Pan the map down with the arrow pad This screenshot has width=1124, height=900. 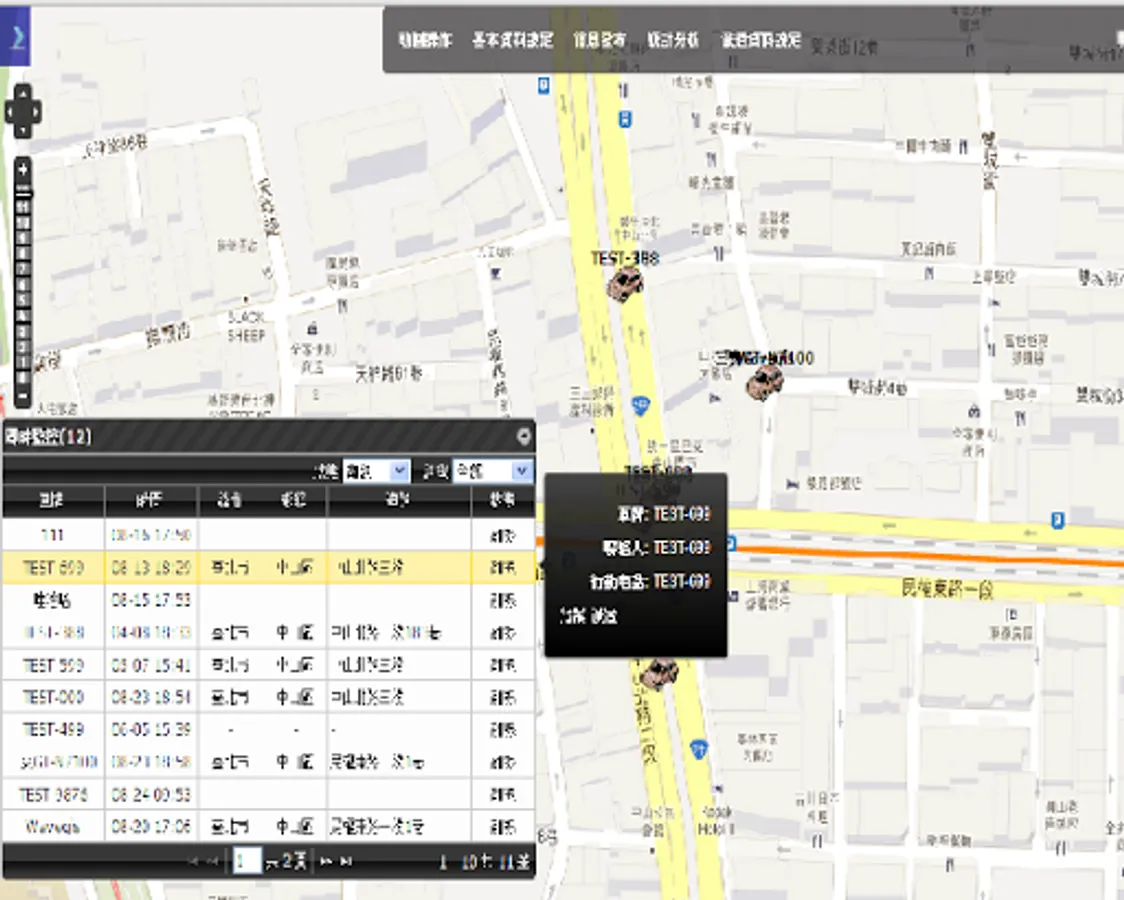click(x=23, y=130)
